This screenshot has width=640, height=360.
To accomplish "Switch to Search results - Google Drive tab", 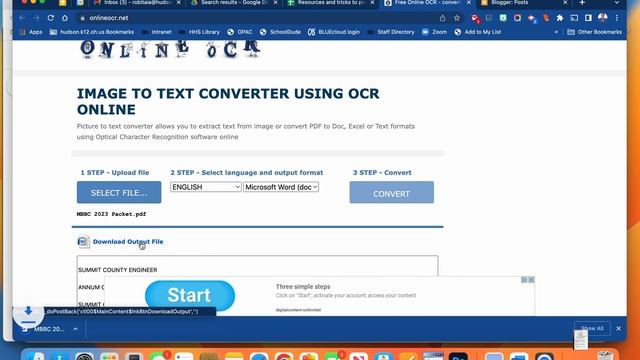I will tap(234, 3).
